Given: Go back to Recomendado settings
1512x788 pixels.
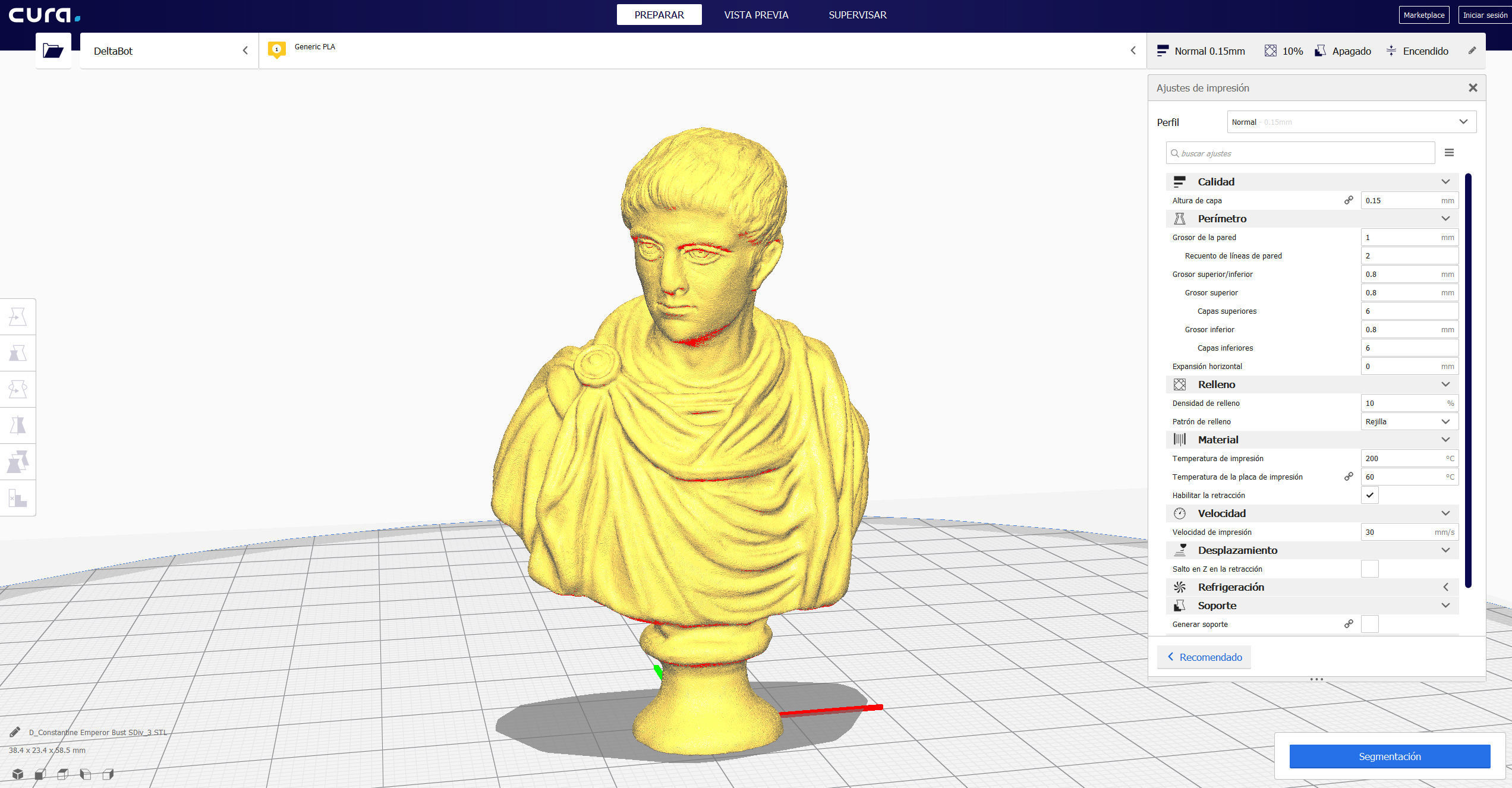Looking at the screenshot, I should click(x=1204, y=657).
